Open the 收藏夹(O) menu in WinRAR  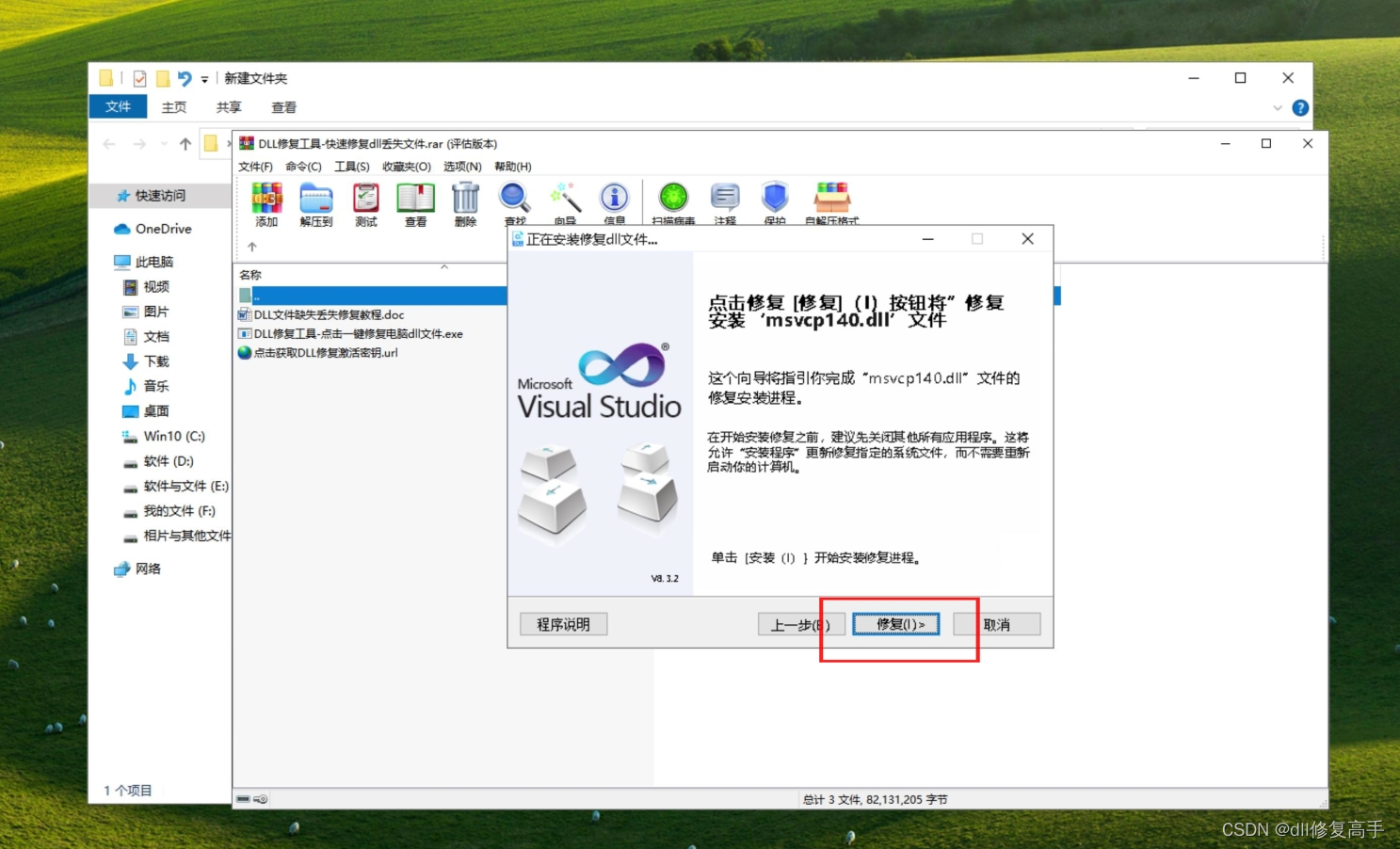click(x=406, y=167)
